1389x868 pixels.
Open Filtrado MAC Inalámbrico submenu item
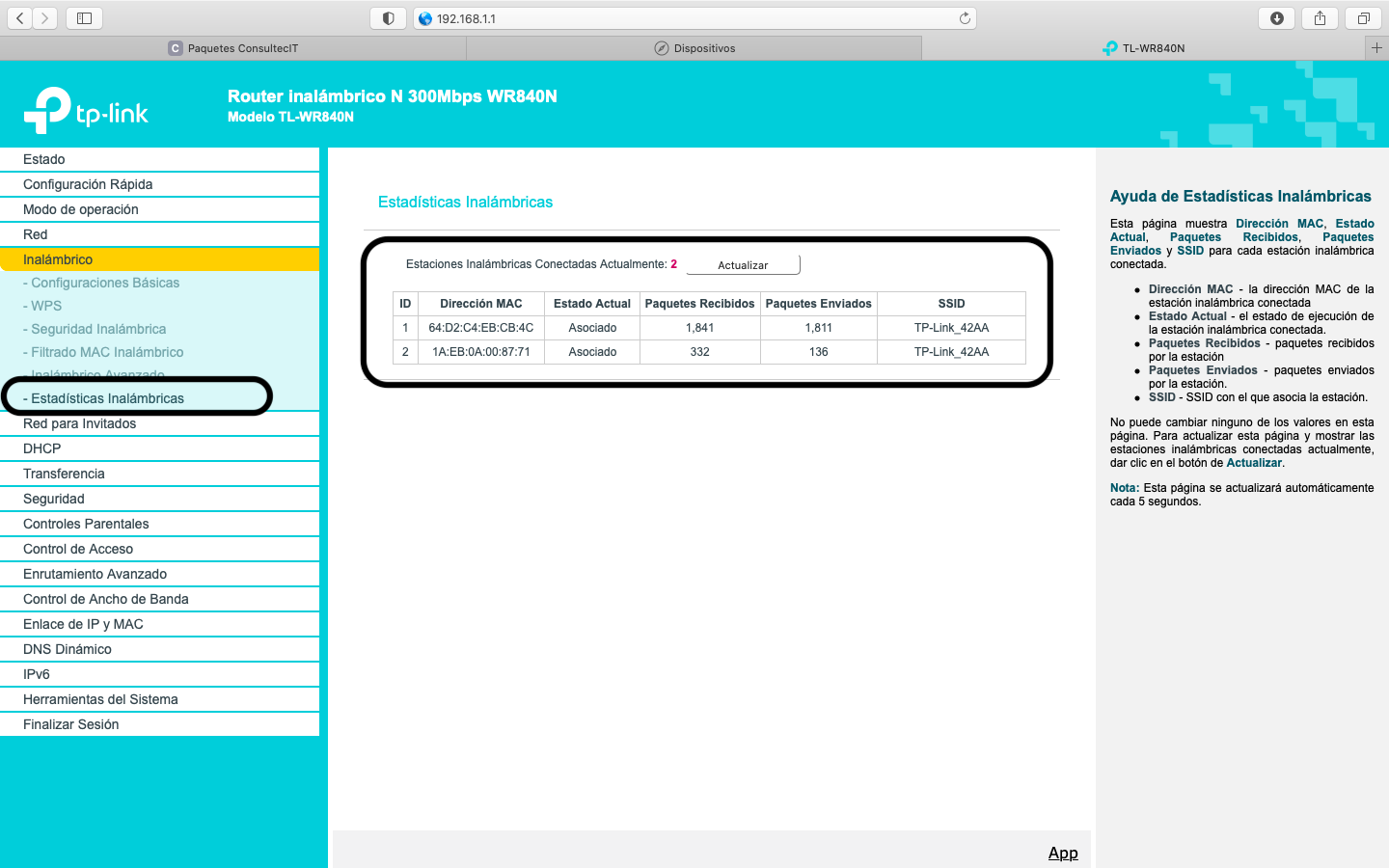point(107,352)
